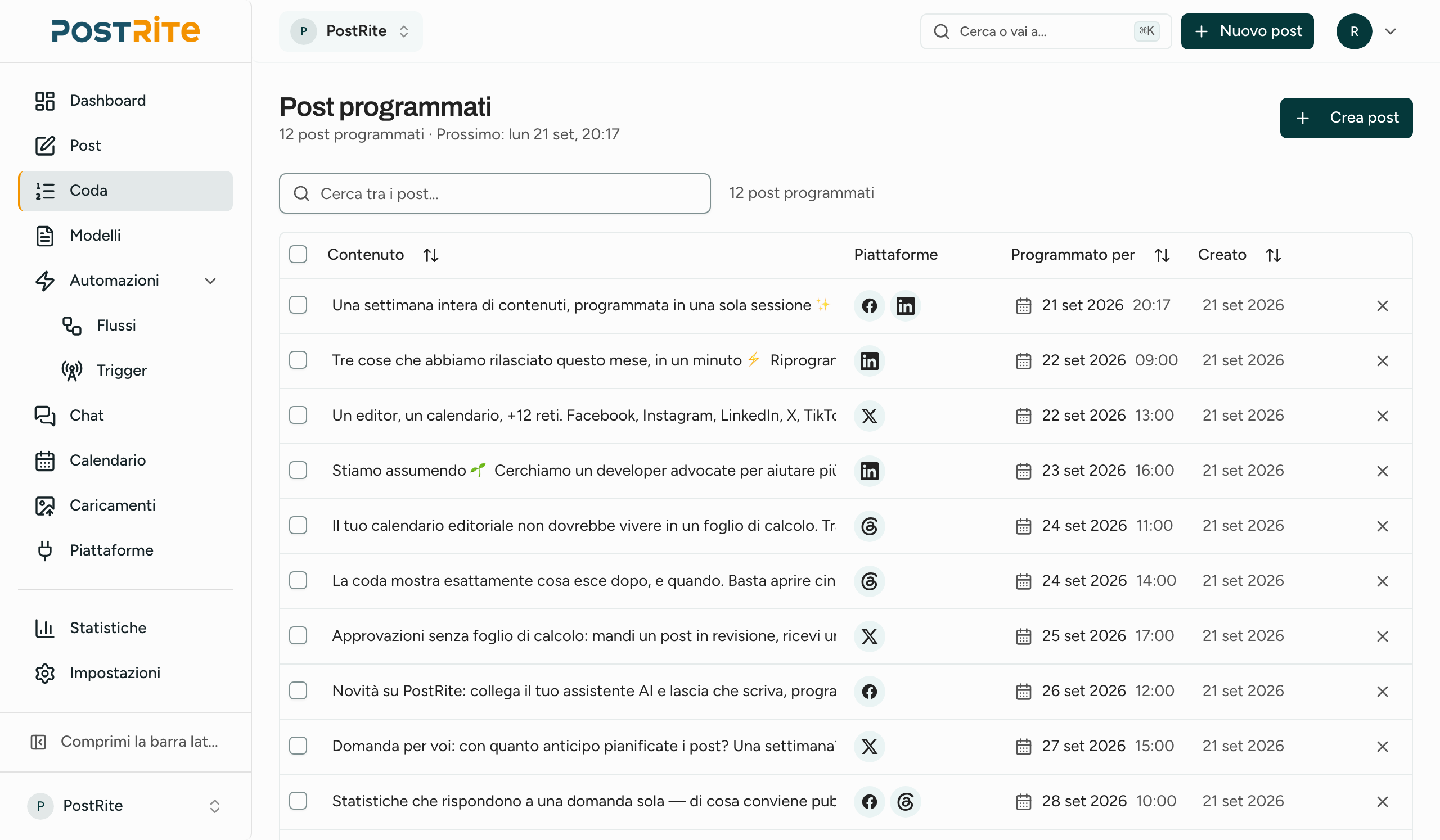The image size is (1440, 840).
Task: Click Threads icon on 'Statistiche che rispondono' row
Action: (x=905, y=802)
